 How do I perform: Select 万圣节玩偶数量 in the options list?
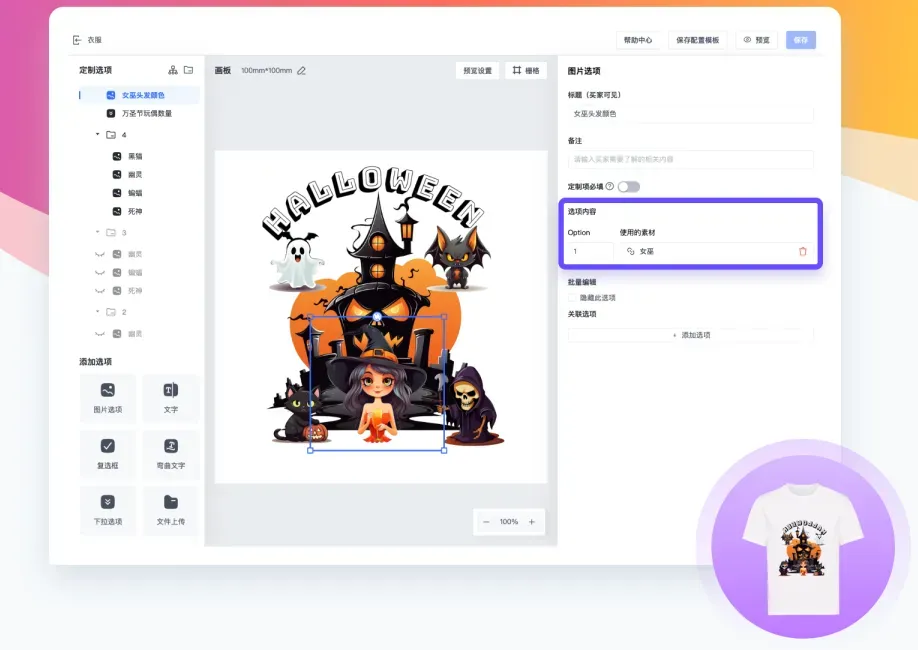pyautogui.click(x=146, y=114)
